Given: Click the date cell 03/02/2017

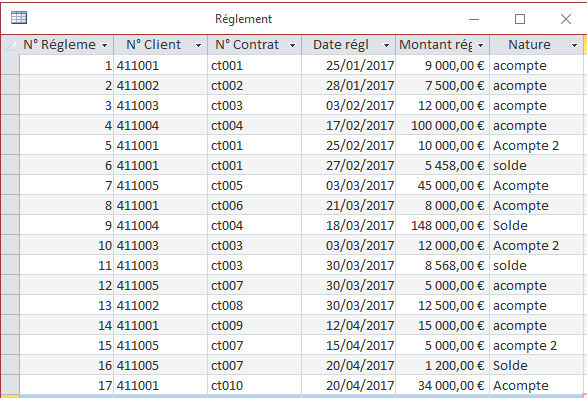Looking at the screenshot, I should pyautogui.click(x=349, y=105).
